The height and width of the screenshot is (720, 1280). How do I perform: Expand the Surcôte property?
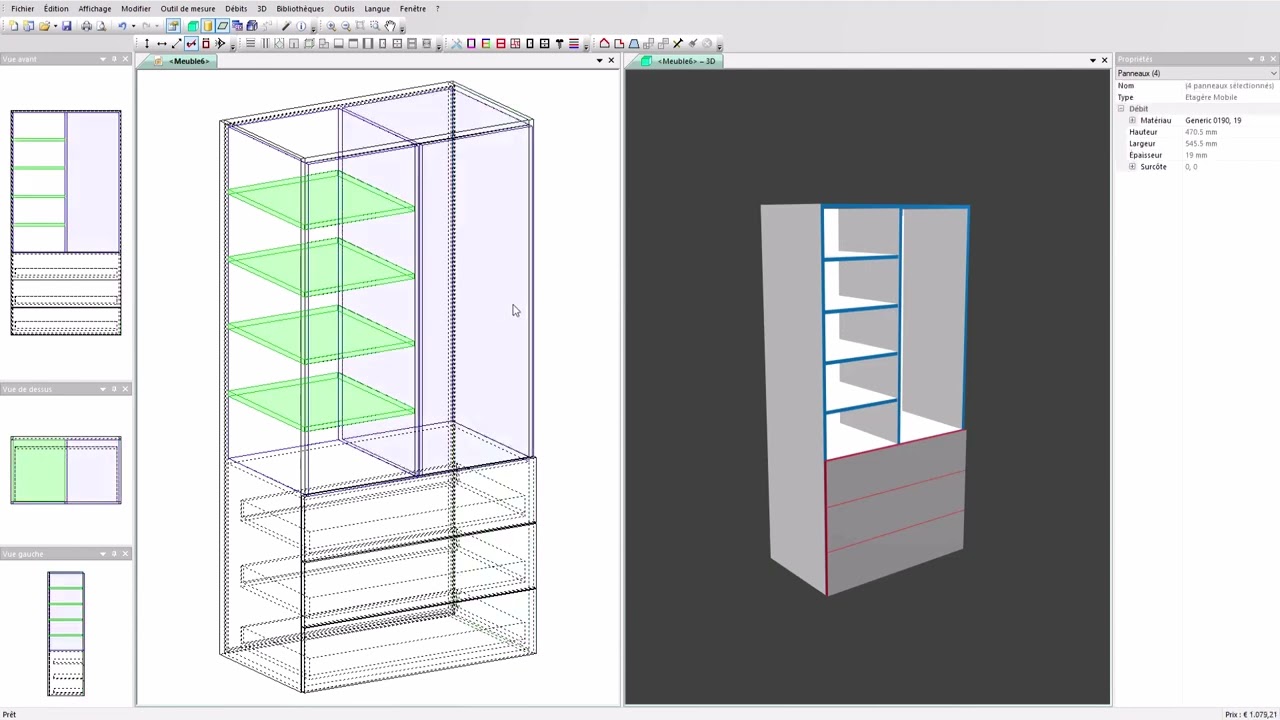coord(1132,167)
